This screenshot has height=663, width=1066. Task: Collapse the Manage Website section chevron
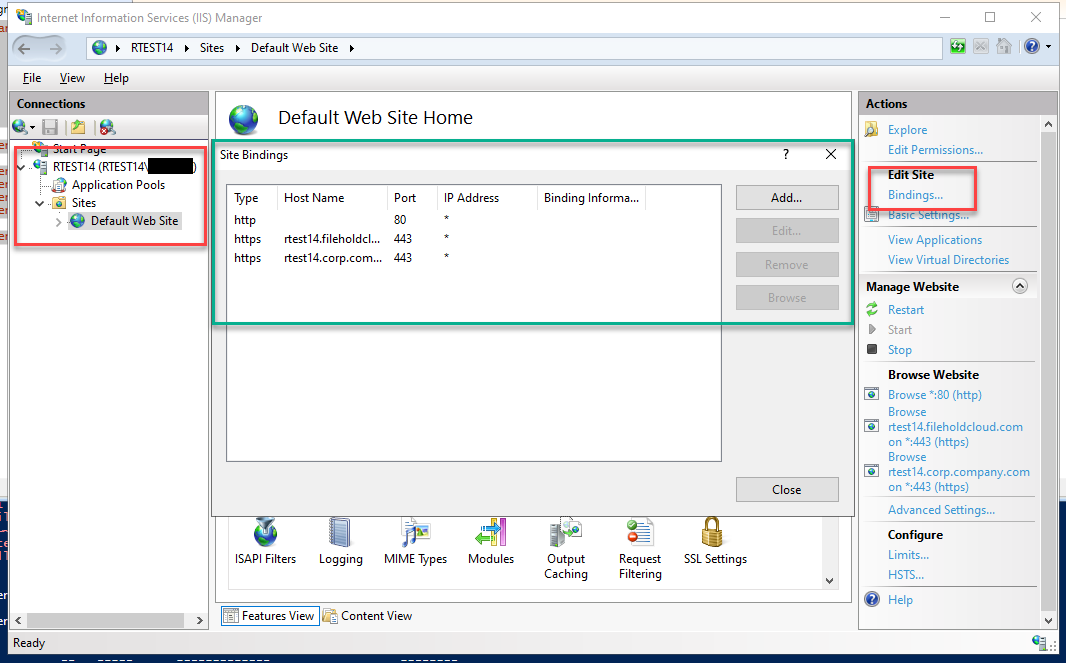pyautogui.click(x=1020, y=286)
